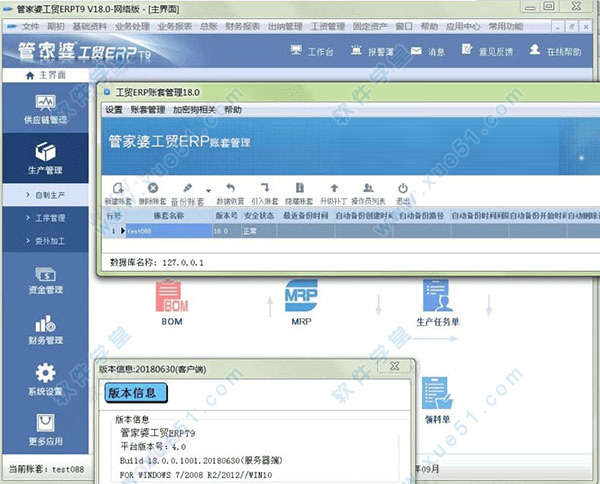Open the 财务报表 menu
Screen dimensions: 600x484
point(243,26)
